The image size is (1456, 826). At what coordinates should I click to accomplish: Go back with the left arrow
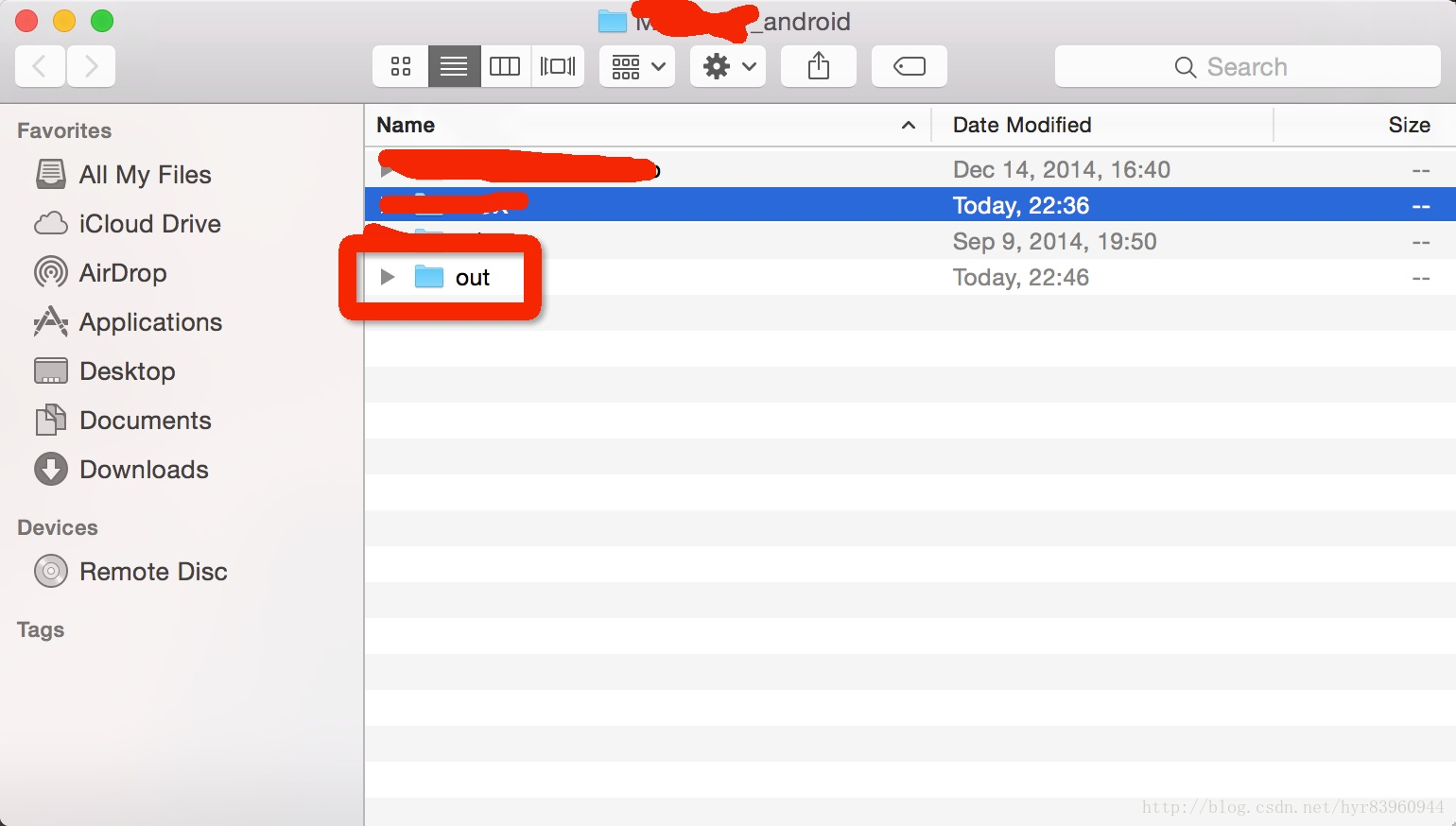[40, 66]
